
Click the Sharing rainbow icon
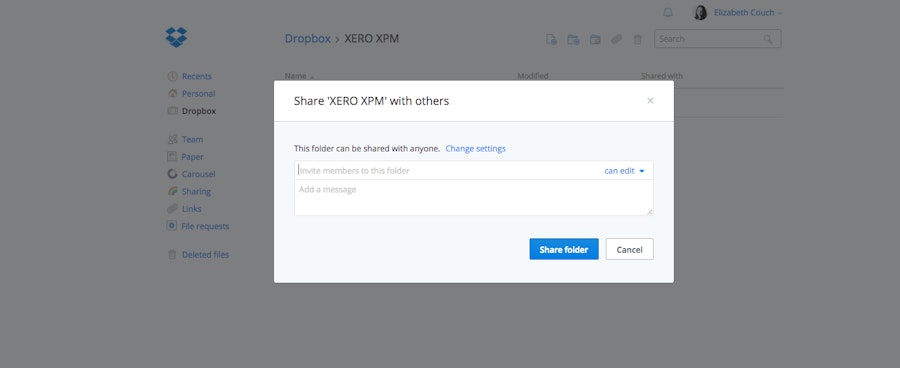point(172,191)
